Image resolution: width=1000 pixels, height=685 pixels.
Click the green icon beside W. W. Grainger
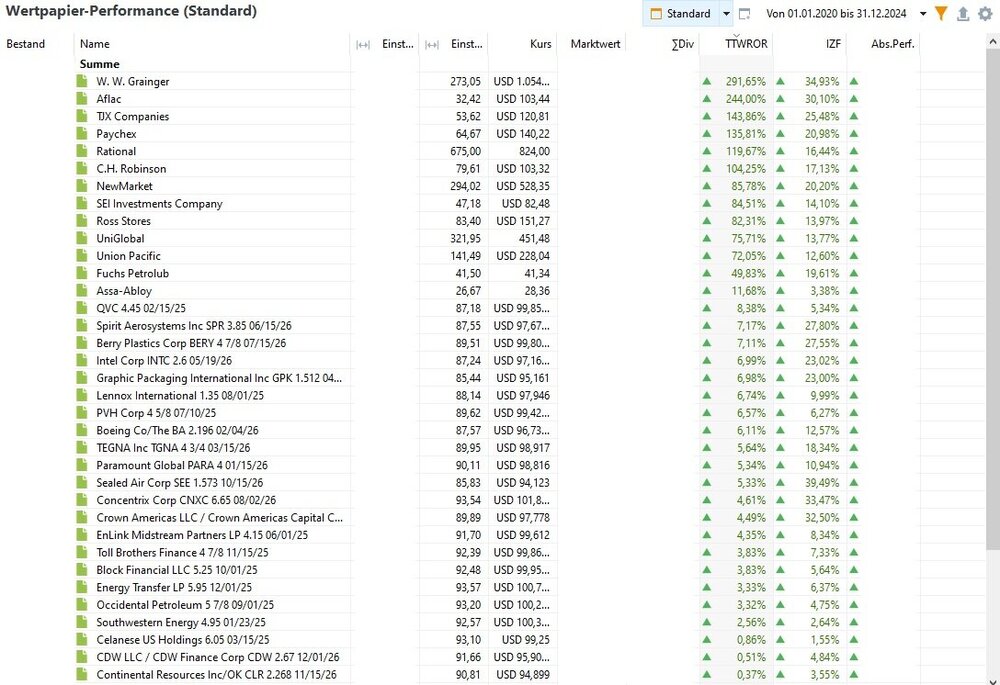coord(82,81)
